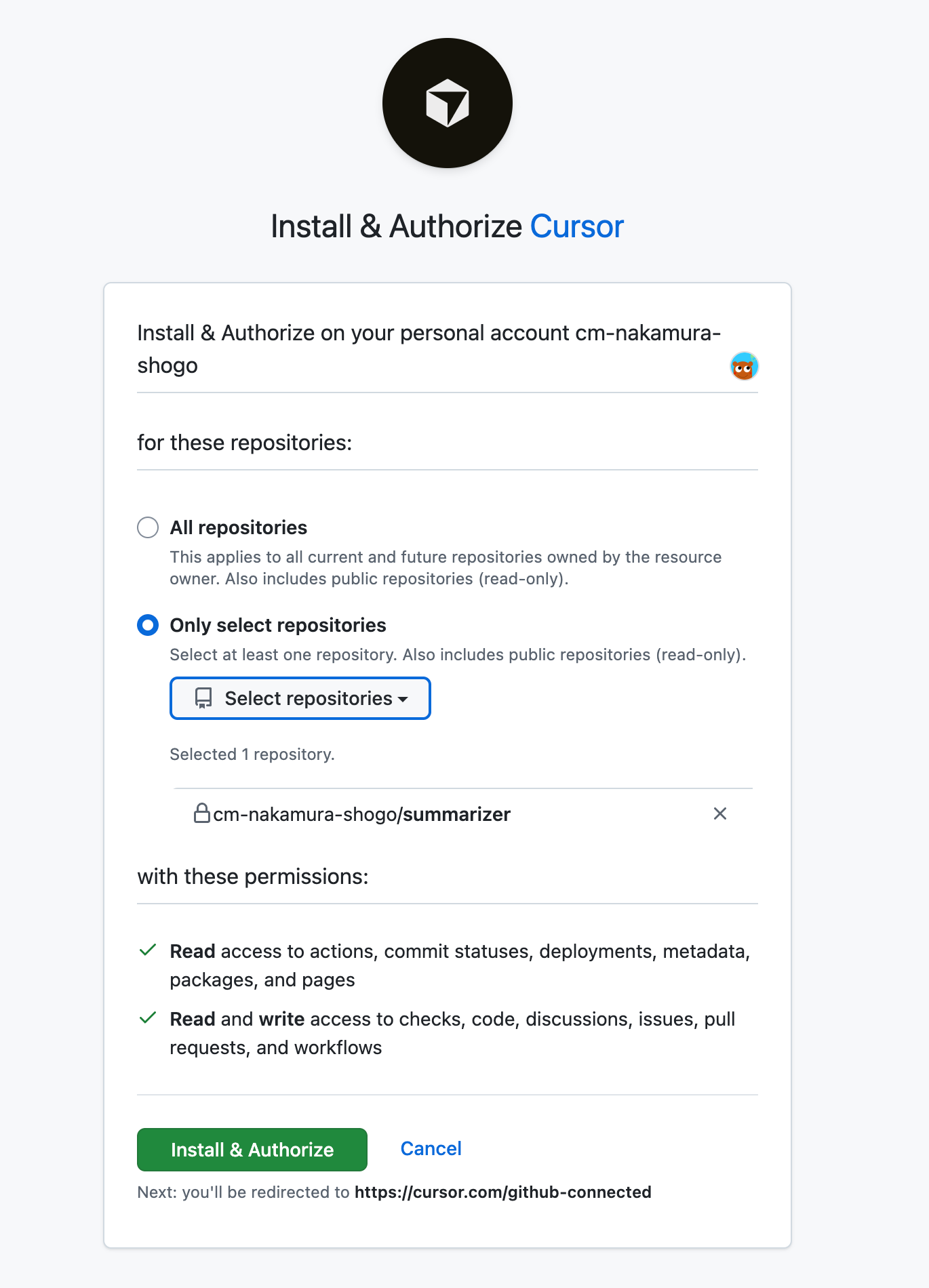Open the Cursor link in the heading
This screenshot has height=1288, width=929.
click(576, 226)
